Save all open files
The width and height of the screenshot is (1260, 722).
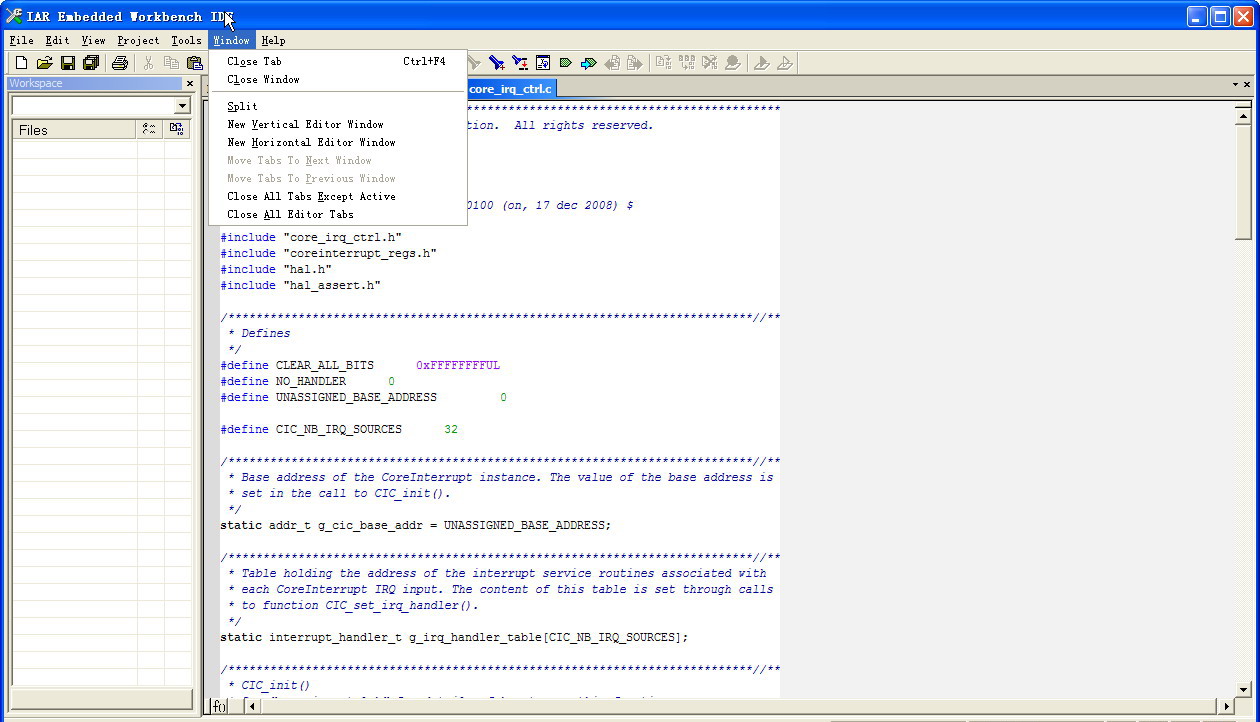click(x=91, y=63)
